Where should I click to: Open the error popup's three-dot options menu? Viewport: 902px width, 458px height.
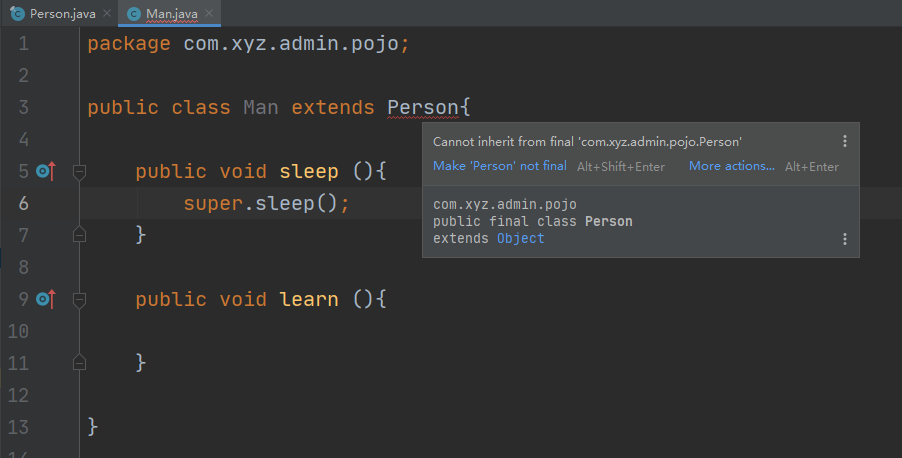click(844, 142)
